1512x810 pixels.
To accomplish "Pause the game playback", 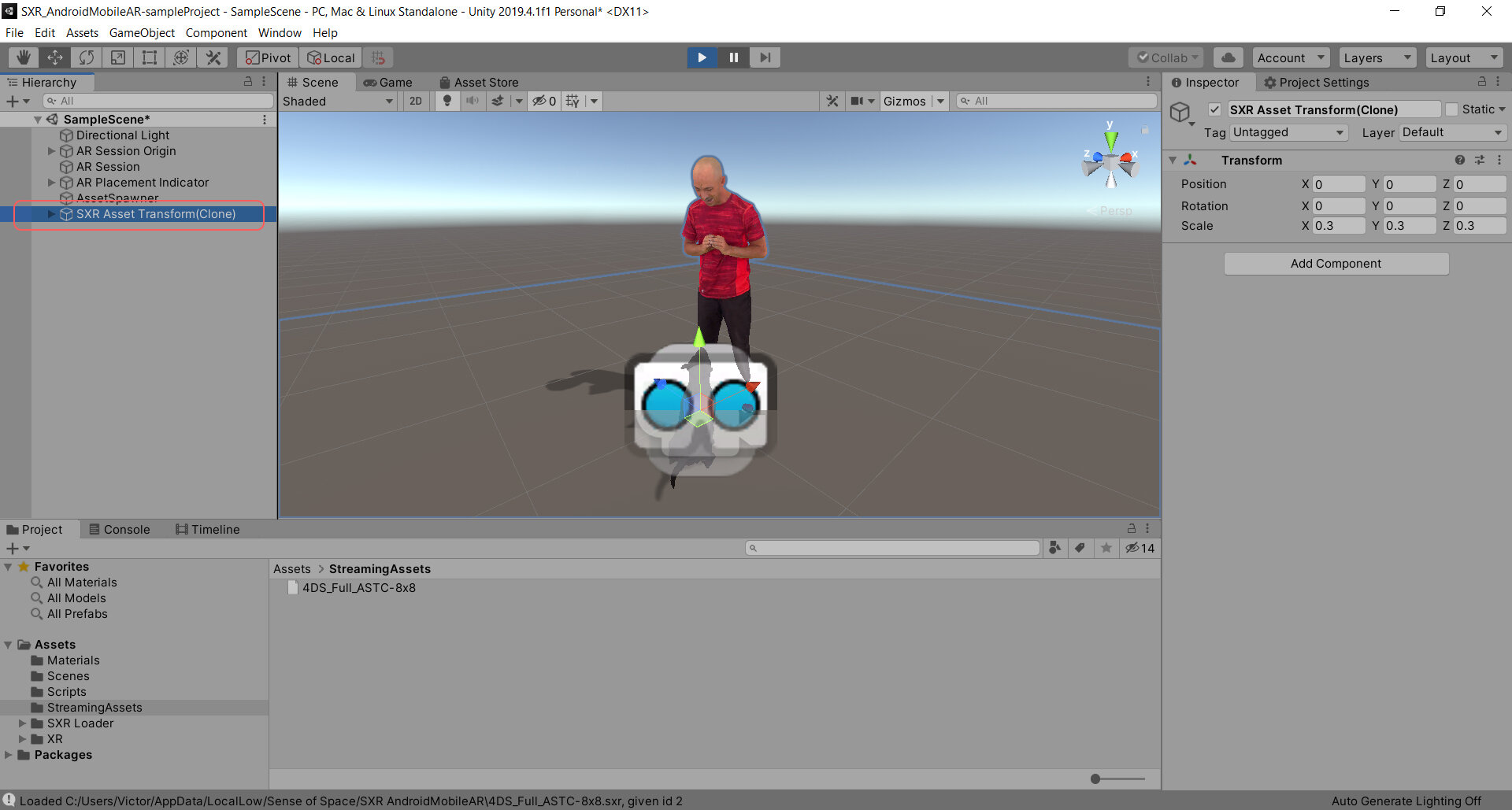I will click(733, 57).
